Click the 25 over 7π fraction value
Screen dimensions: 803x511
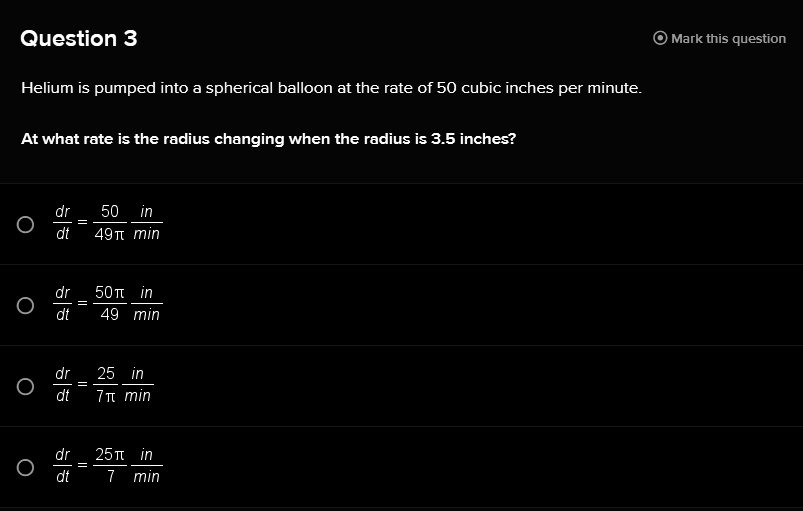pyautogui.click(x=105, y=385)
